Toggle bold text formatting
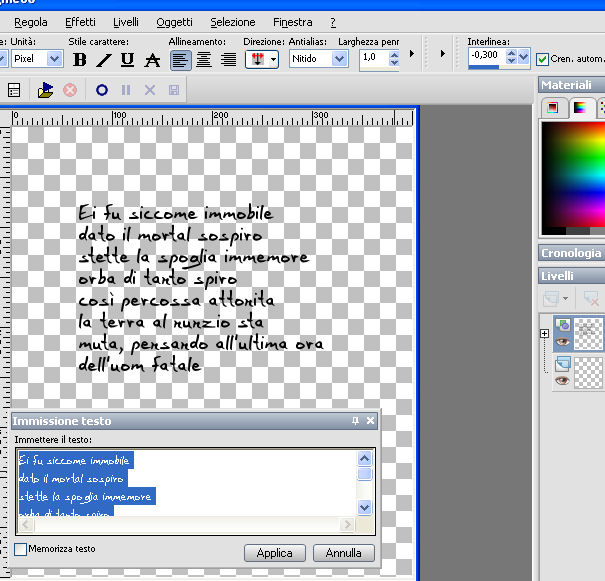 tap(80, 60)
